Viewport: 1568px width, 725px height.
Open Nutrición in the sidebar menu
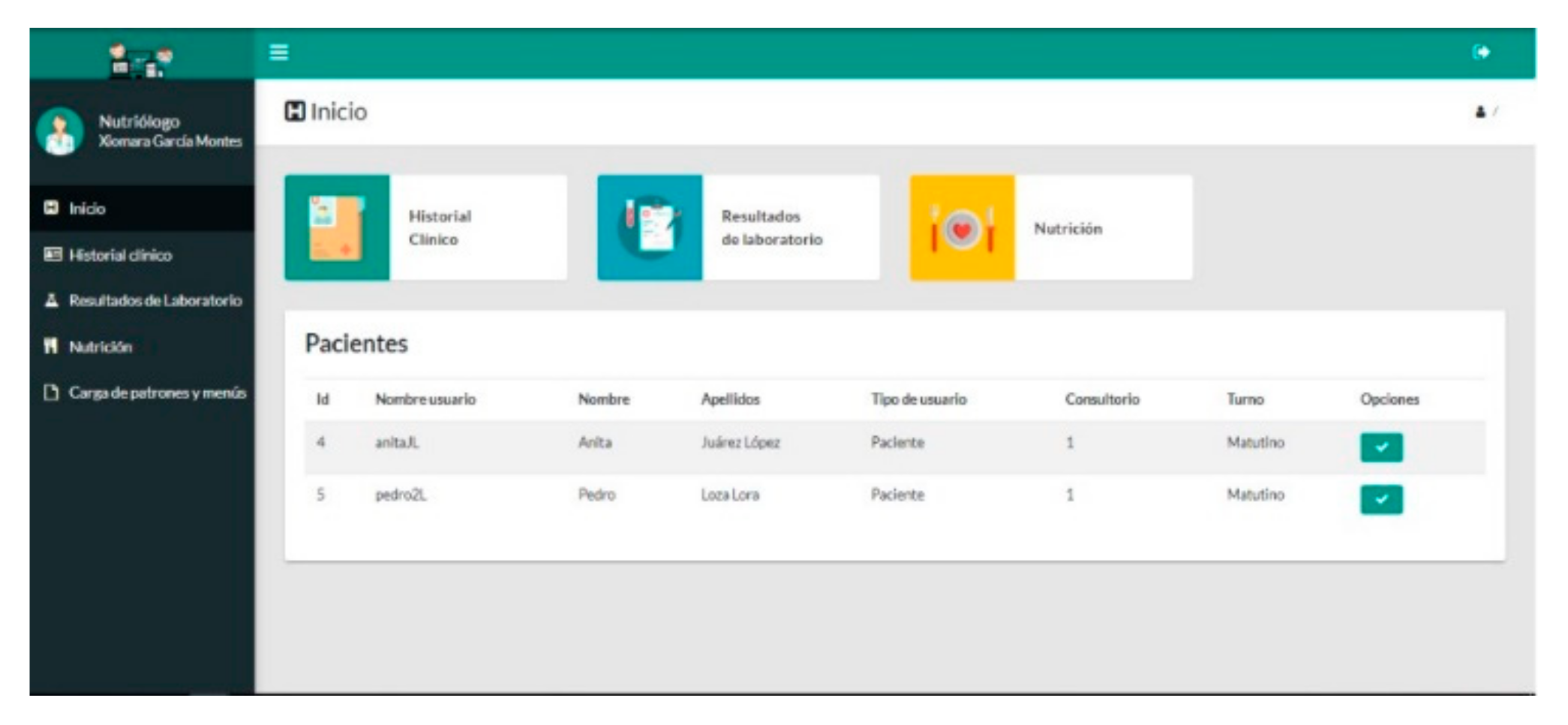(100, 347)
